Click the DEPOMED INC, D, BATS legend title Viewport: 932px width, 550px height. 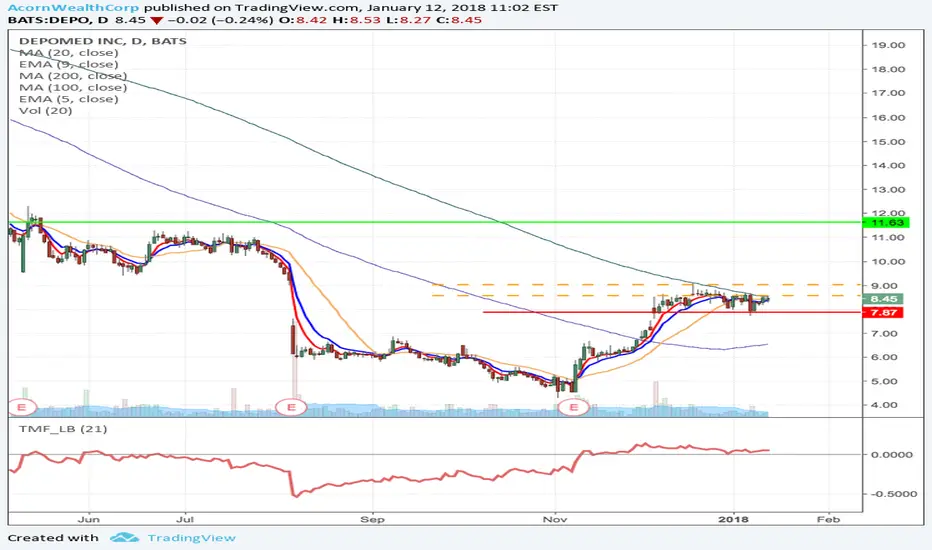coord(103,41)
